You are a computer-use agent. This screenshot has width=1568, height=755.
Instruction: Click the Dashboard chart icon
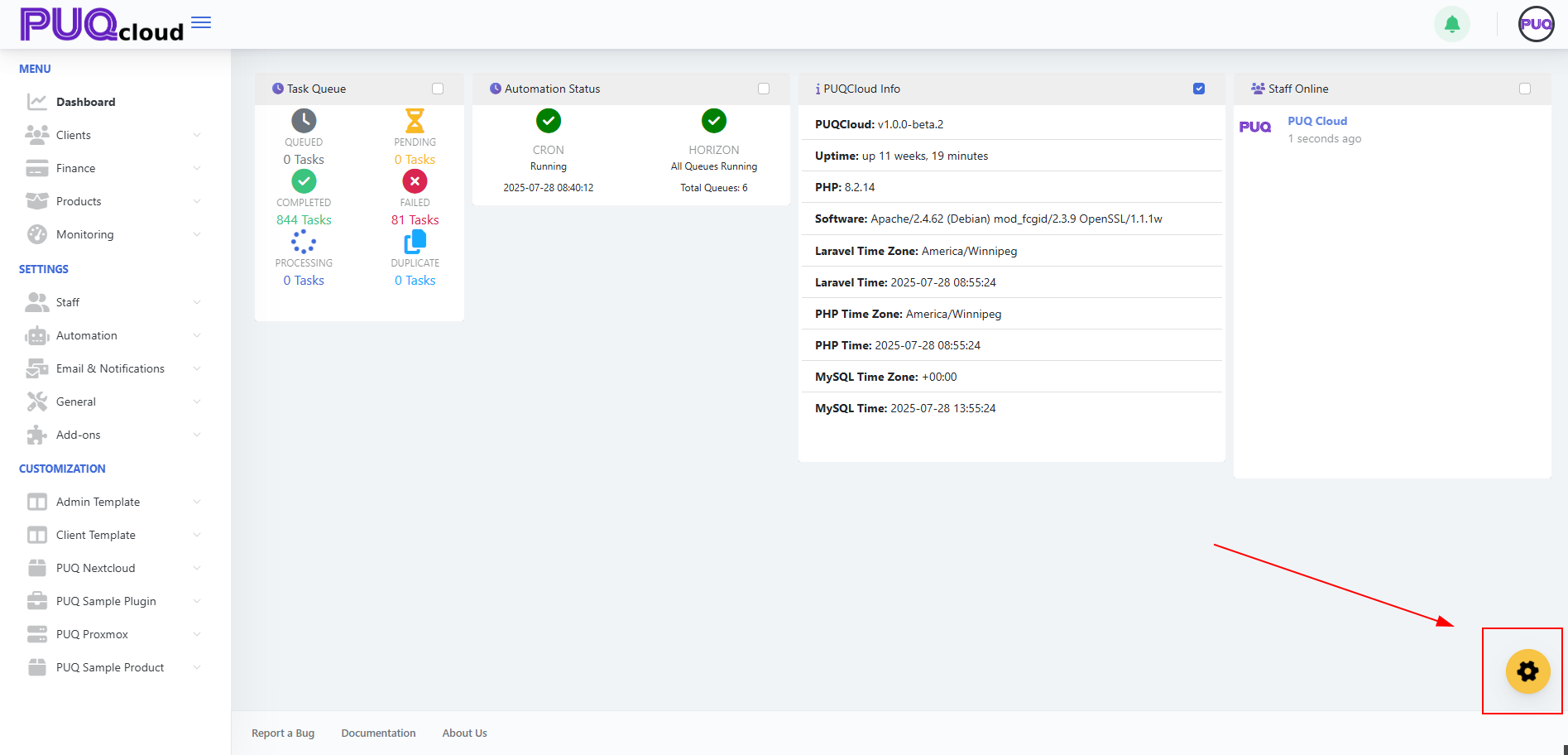[x=37, y=102]
